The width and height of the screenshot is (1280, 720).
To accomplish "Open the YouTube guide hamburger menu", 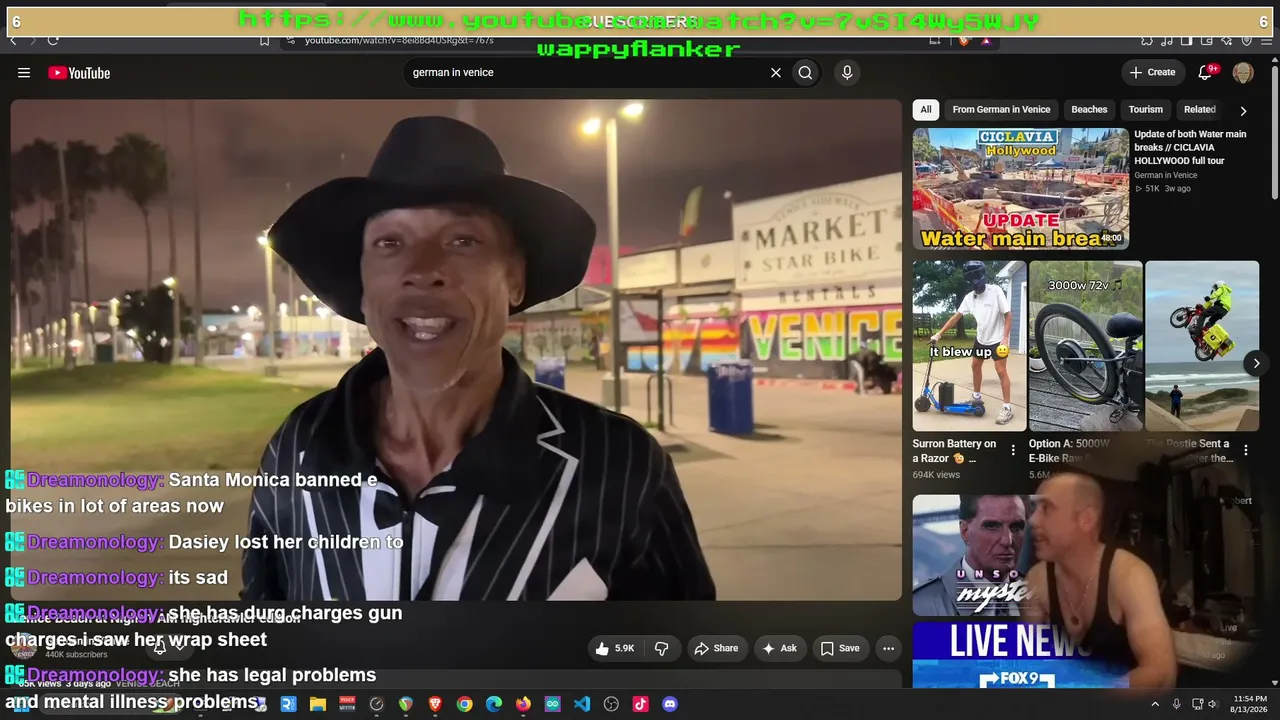I will (24, 73).
